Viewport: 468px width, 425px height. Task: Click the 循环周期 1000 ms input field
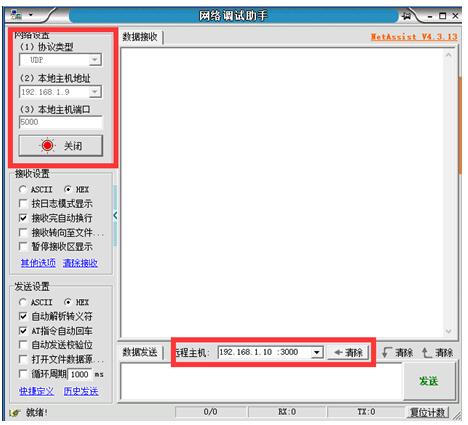pos(80,374)
